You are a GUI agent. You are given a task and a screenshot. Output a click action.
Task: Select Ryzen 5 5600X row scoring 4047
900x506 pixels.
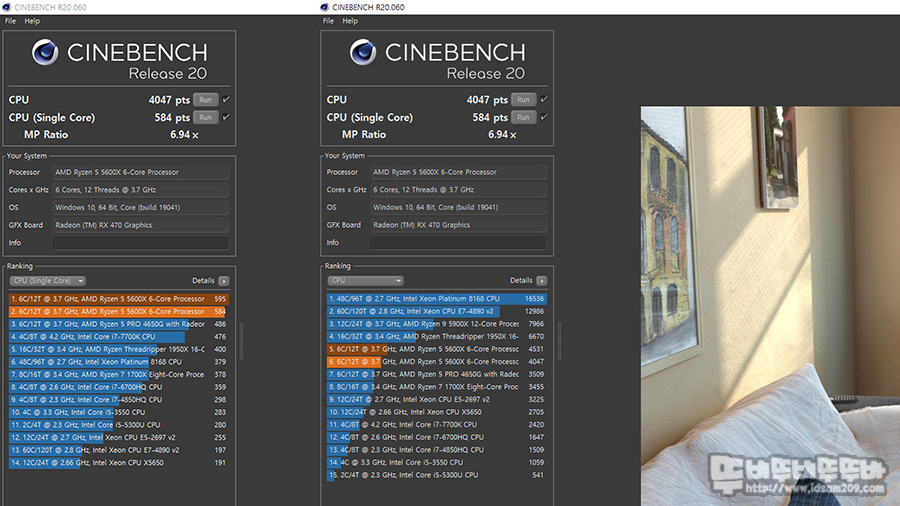(x=436, y=362)
